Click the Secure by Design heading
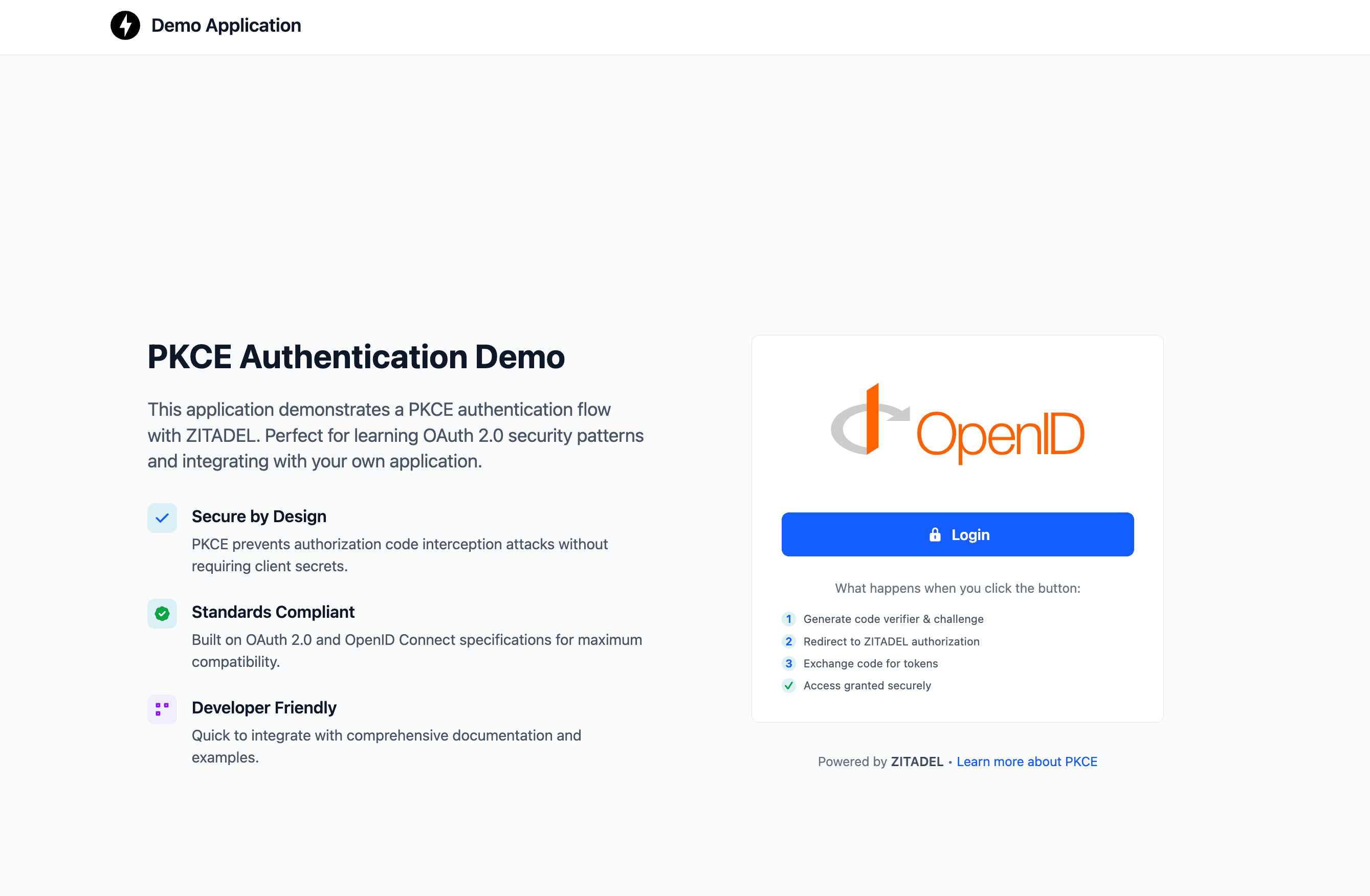 (x=258, y=516)
